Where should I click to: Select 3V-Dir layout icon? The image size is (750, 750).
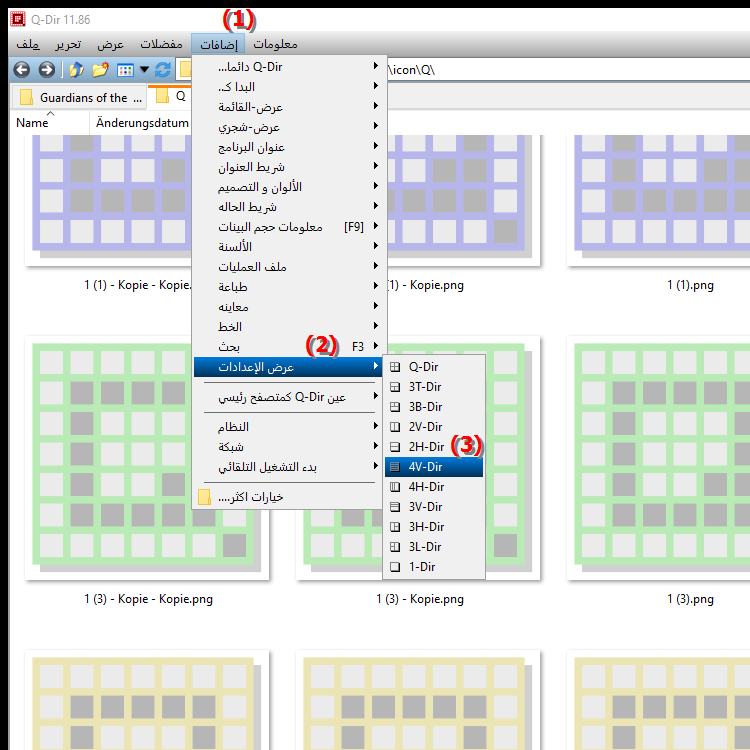click(x=395, y=507)
